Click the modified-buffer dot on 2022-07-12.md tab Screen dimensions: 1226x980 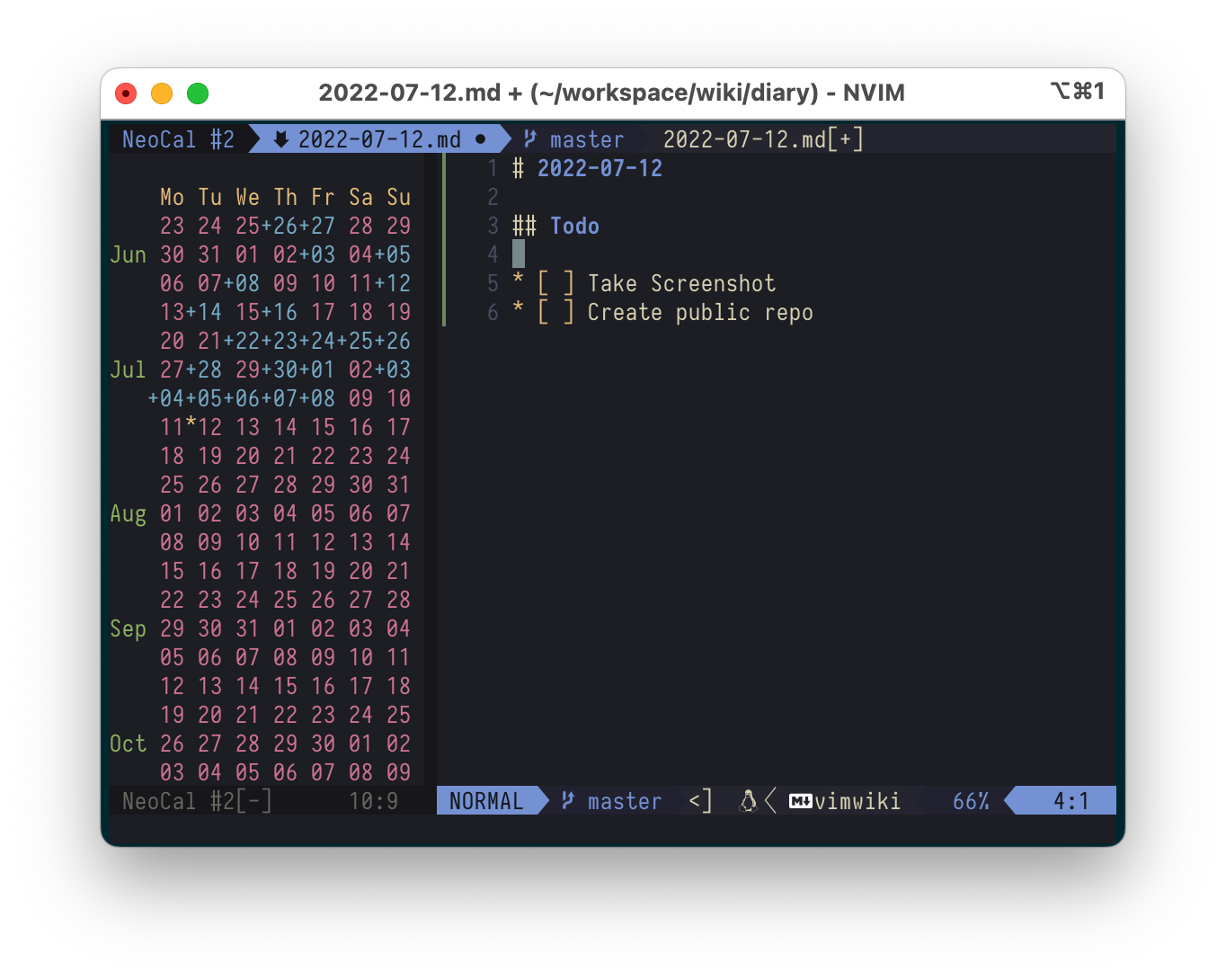[x=482, y=139]
